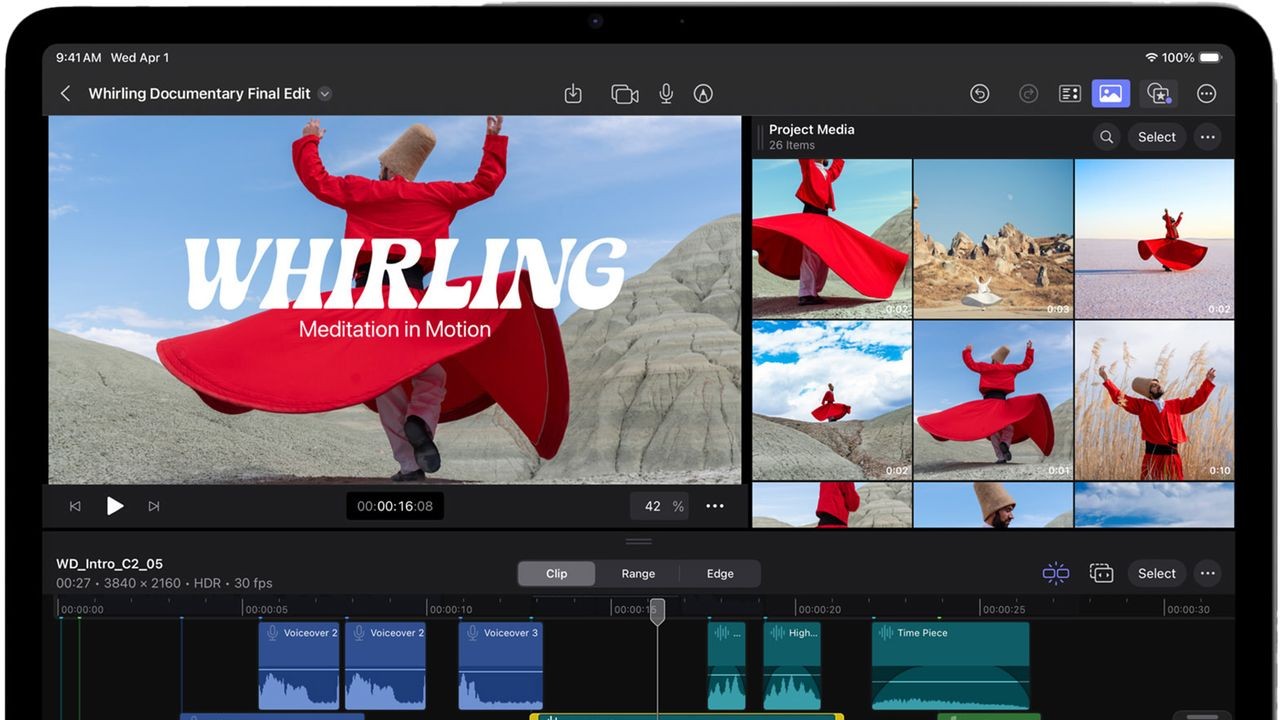The width and height of the screenshot is (1280, 720).
Task: Expand the Whirling Documentary Final Edit dropdown
Action: pos(325,93)
